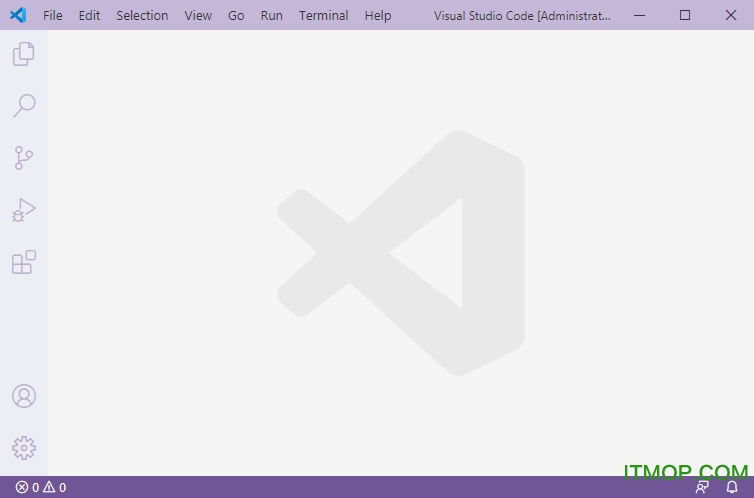This screenshot has width=754, height=498.
Task: Open the Explorer view in the activity bar
Action: tap(24, 53)
